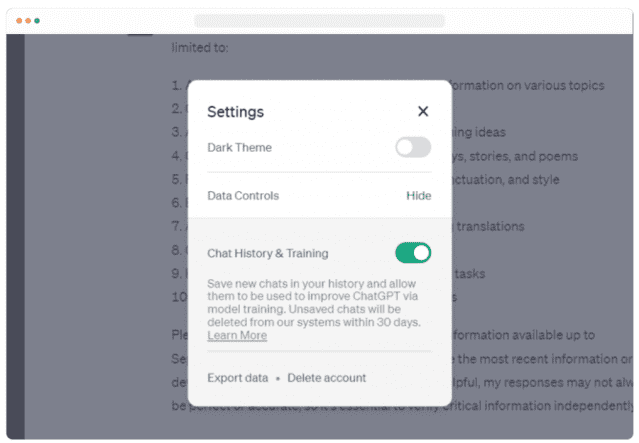This screenshot has height=443, width=639.
Task: Click Export data
Action: [x=237, y=378]
